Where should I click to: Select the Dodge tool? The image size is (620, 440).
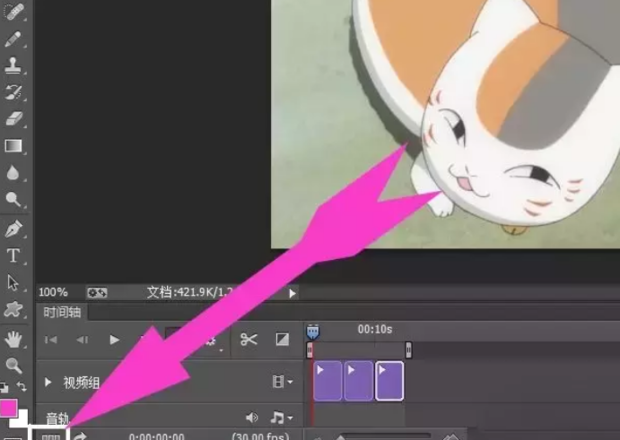(13, 199)
